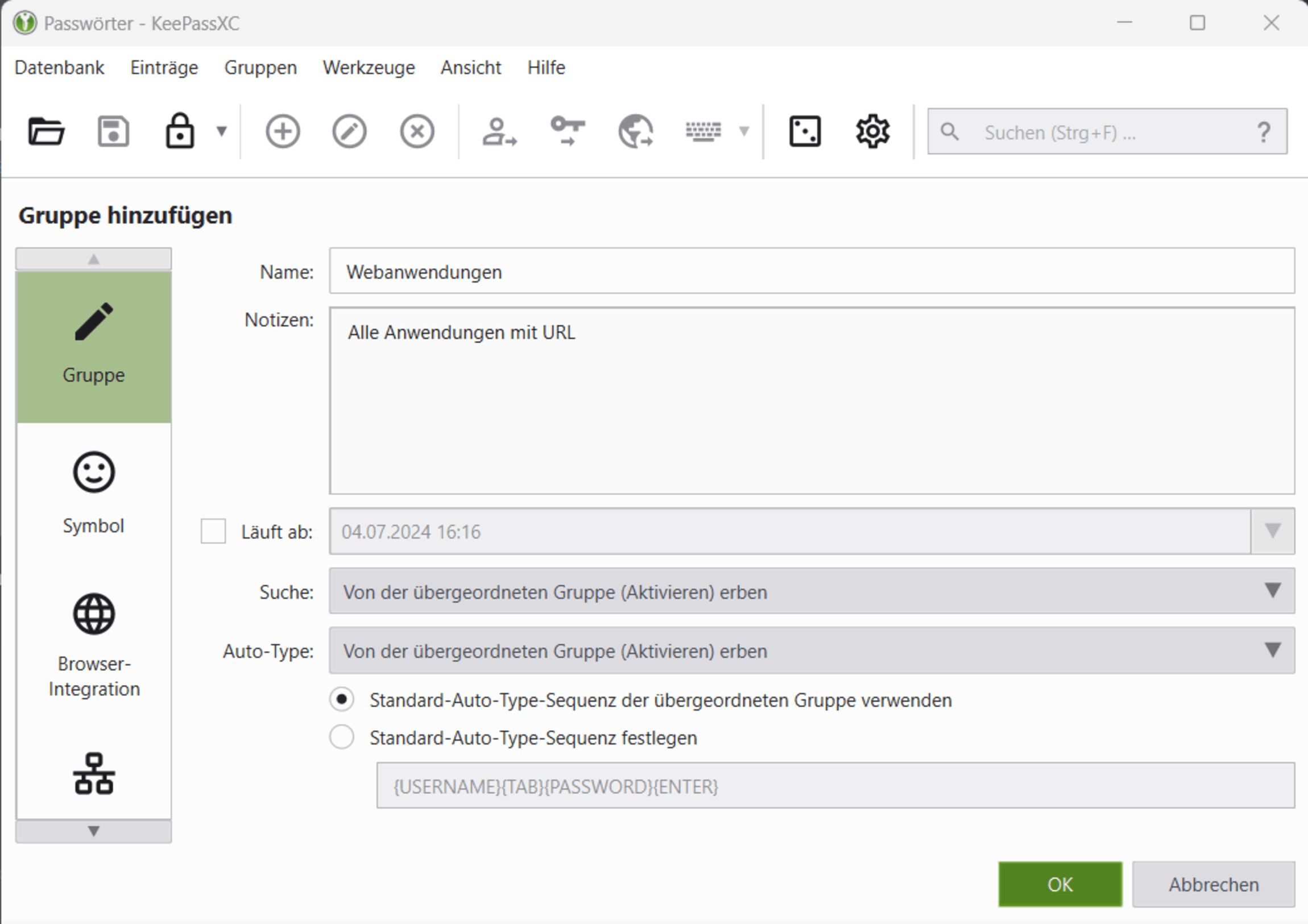Confirm with the OK button
1308x924 pixels.
[x=1060, y=884]
